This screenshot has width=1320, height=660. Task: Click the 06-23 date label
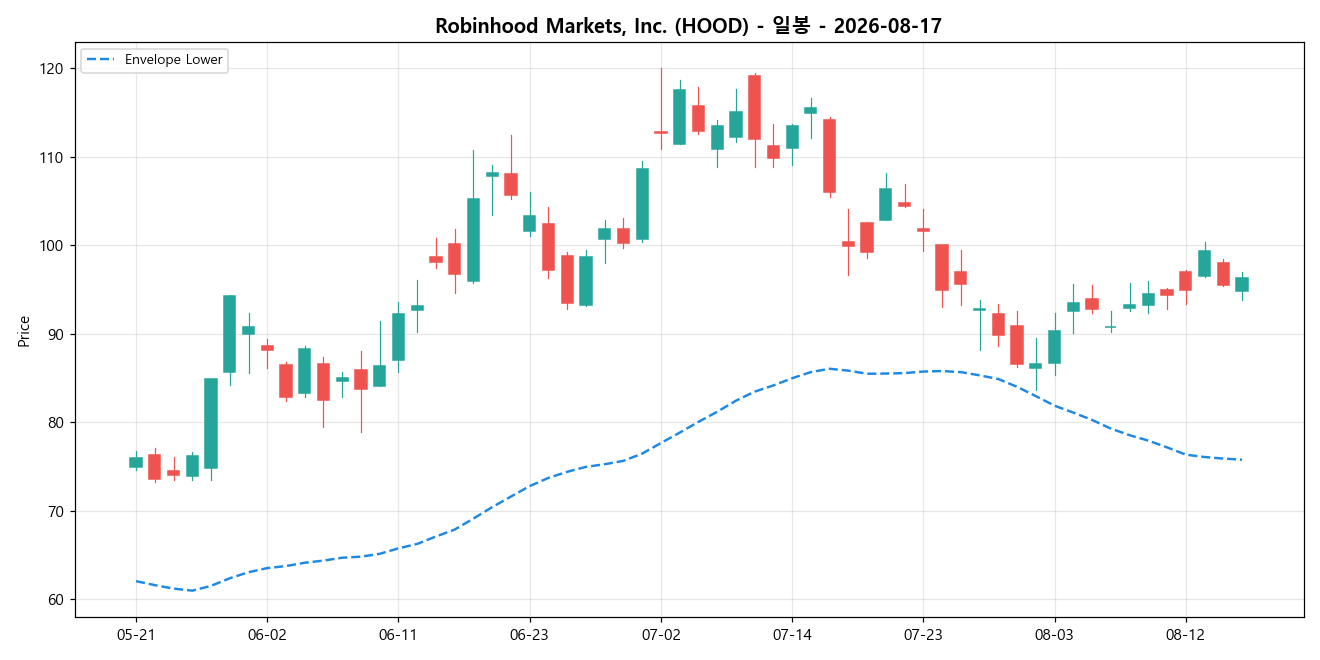(530, 635)
